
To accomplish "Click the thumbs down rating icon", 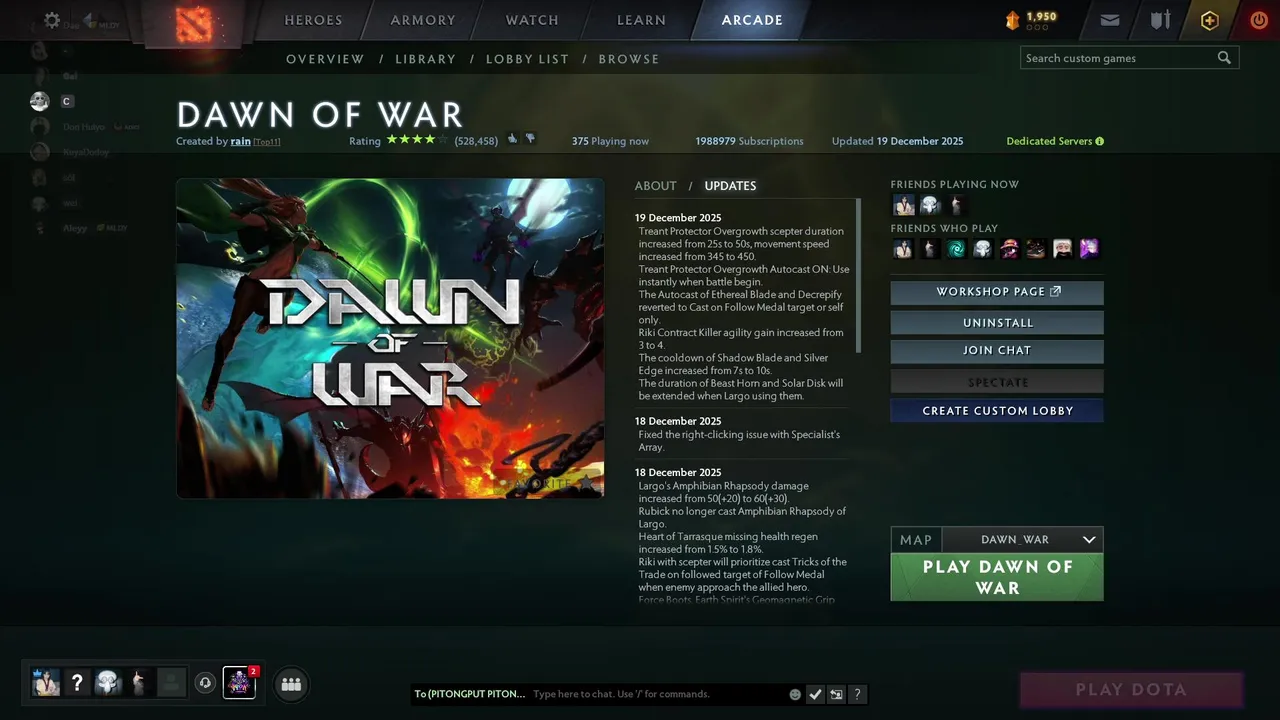I will 530,139.
